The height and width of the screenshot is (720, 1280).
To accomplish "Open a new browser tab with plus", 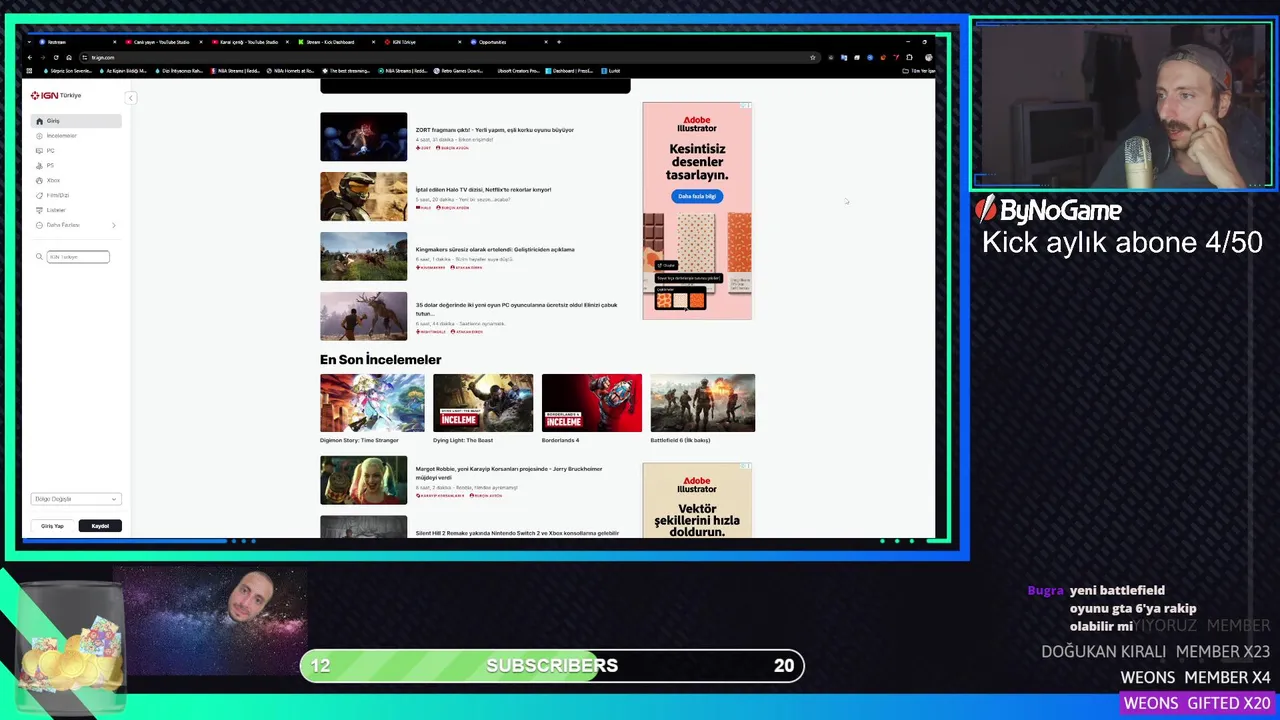I will [559, 42].
